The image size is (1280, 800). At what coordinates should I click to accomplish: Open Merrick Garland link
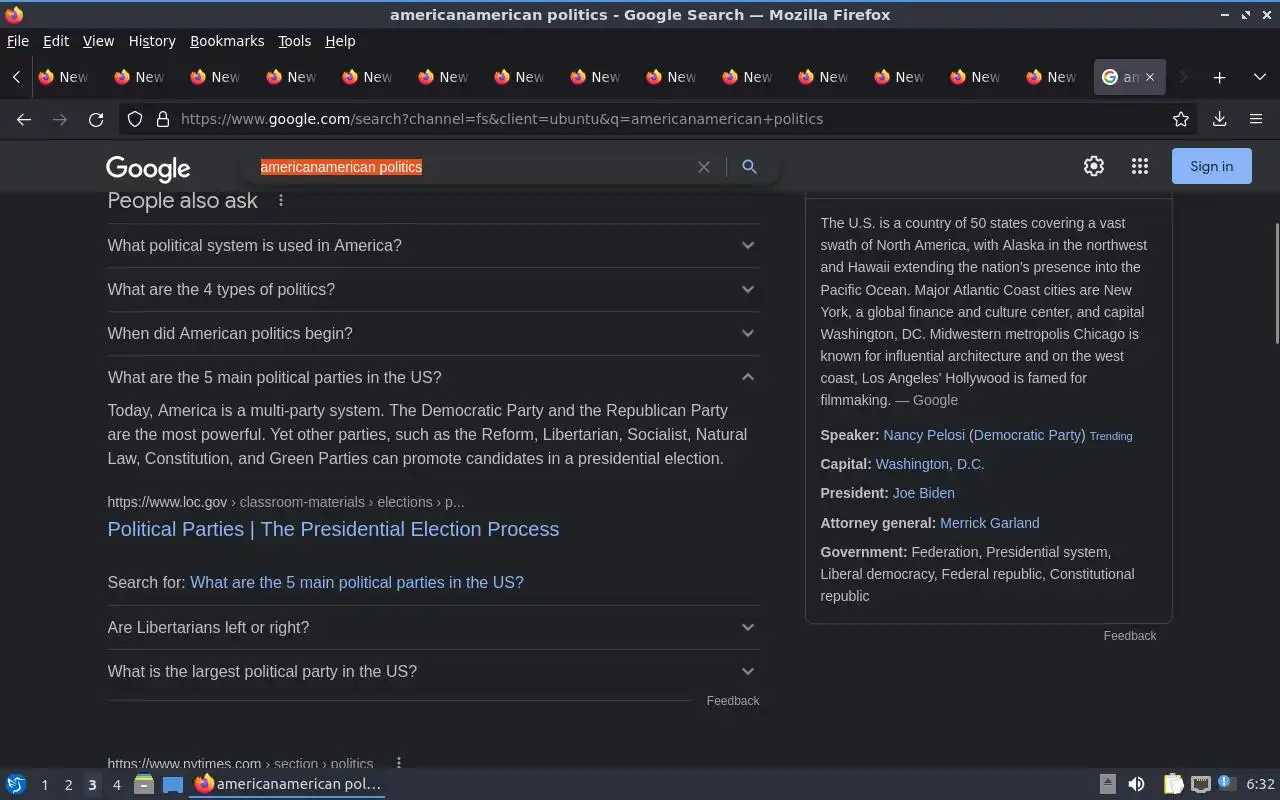(x=989, y=523)
